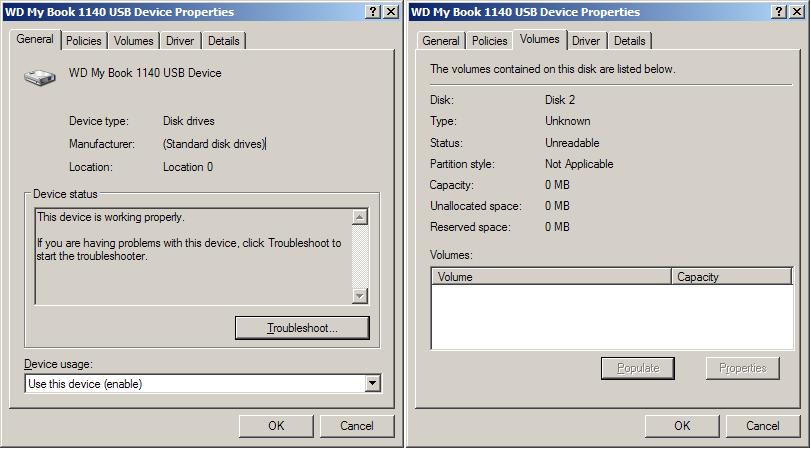This screenshot has height=449, width=811.
Task: Click the Troubleshoot button
Action: pos(302,328)
